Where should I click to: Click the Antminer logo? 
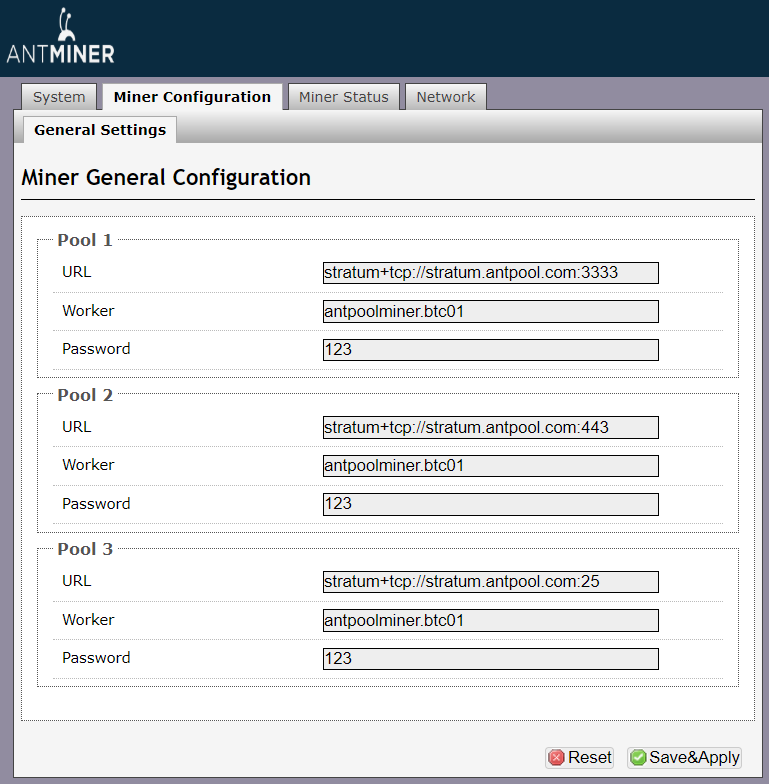(60, 36)
